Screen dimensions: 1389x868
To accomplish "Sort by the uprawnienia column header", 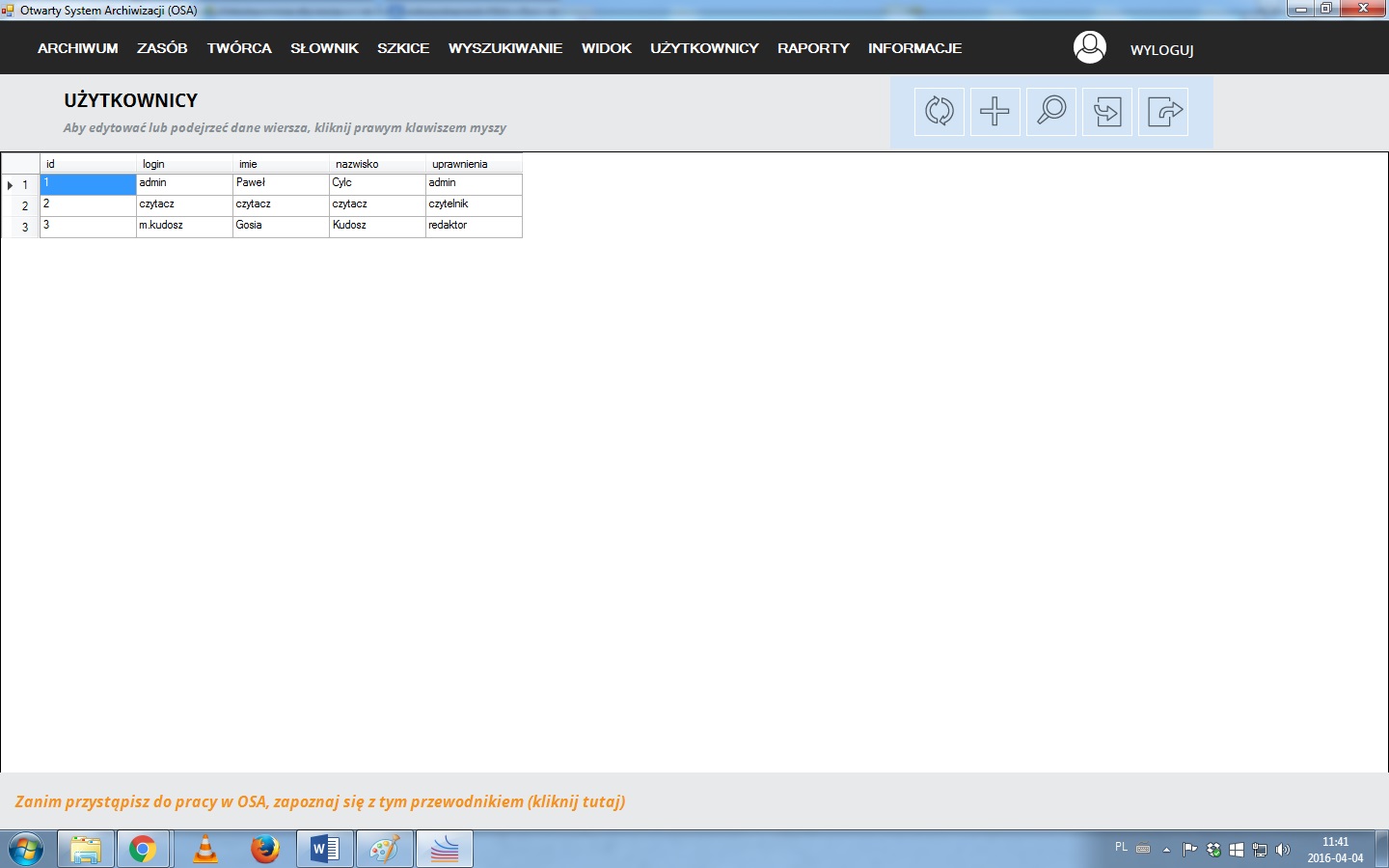I will coord(474,164).
